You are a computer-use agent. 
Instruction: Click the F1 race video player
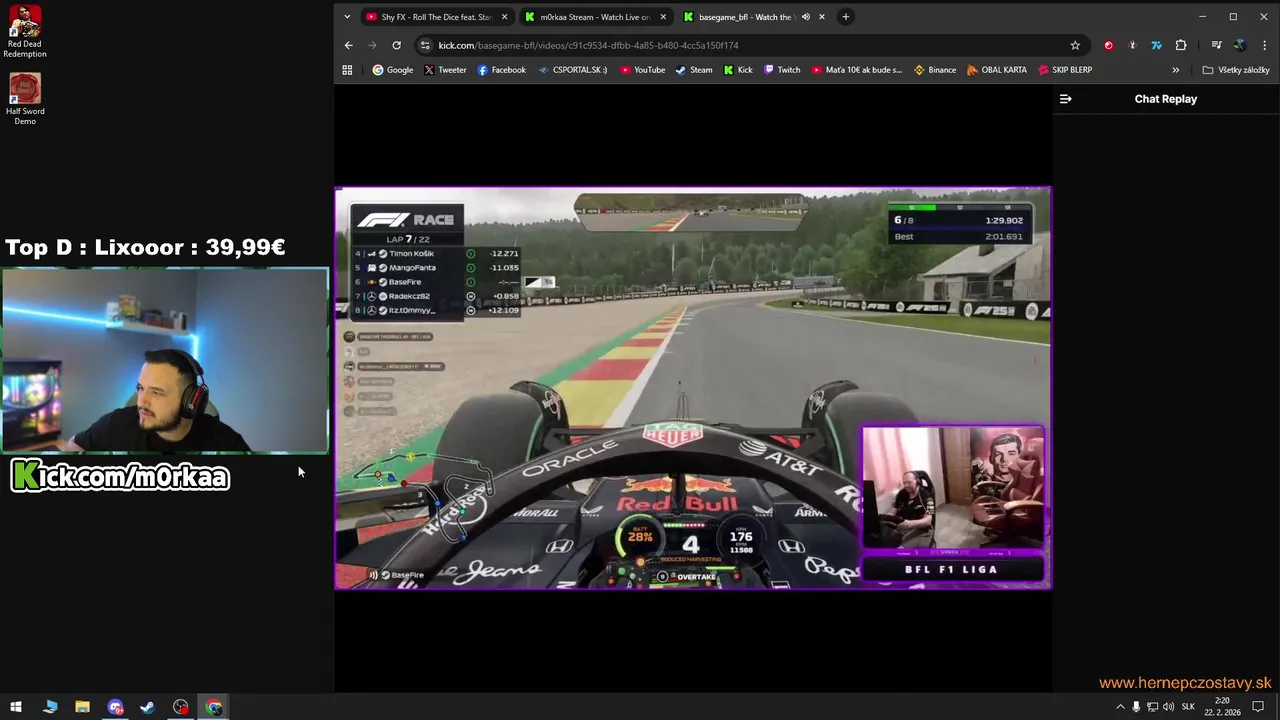[x=693, y=388]
